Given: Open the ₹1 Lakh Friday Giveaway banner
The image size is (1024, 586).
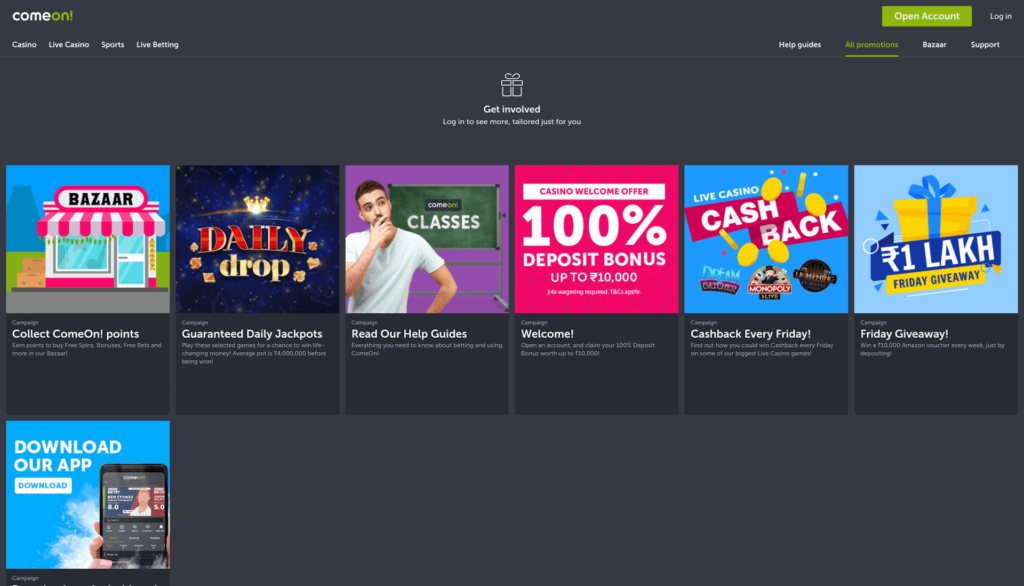Looking at the screenshot, I should [x=936, y=239].
